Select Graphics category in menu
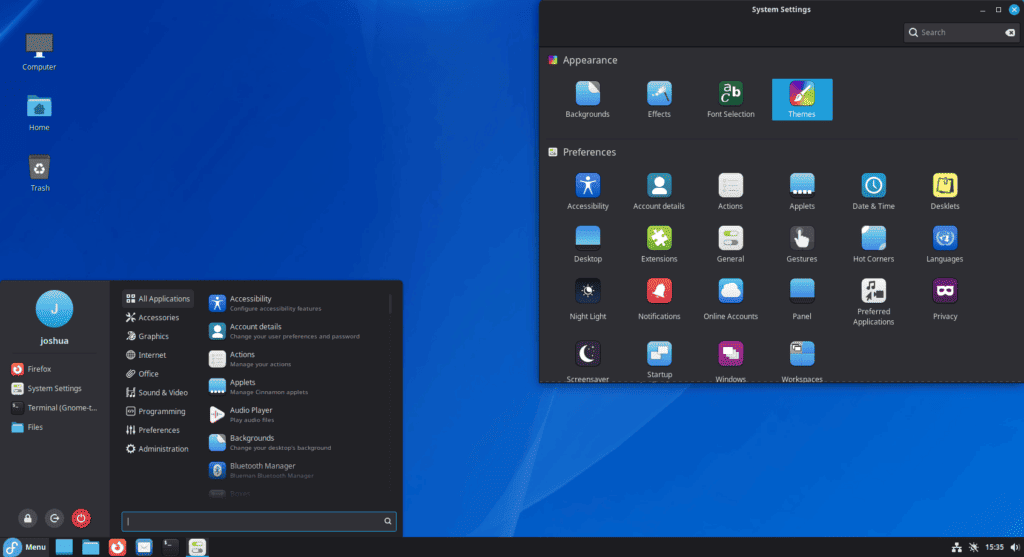This screenshot has height=557, width=1024. pyautogui.click(x=148, y=336)
